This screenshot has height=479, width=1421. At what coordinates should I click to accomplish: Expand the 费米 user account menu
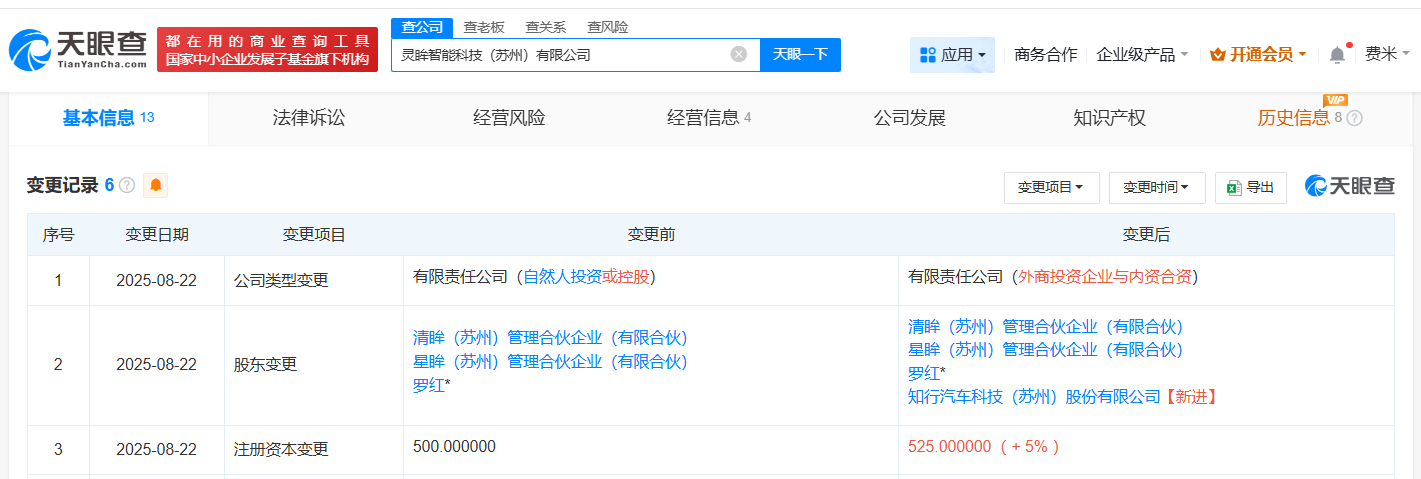tap(1387, 55)
